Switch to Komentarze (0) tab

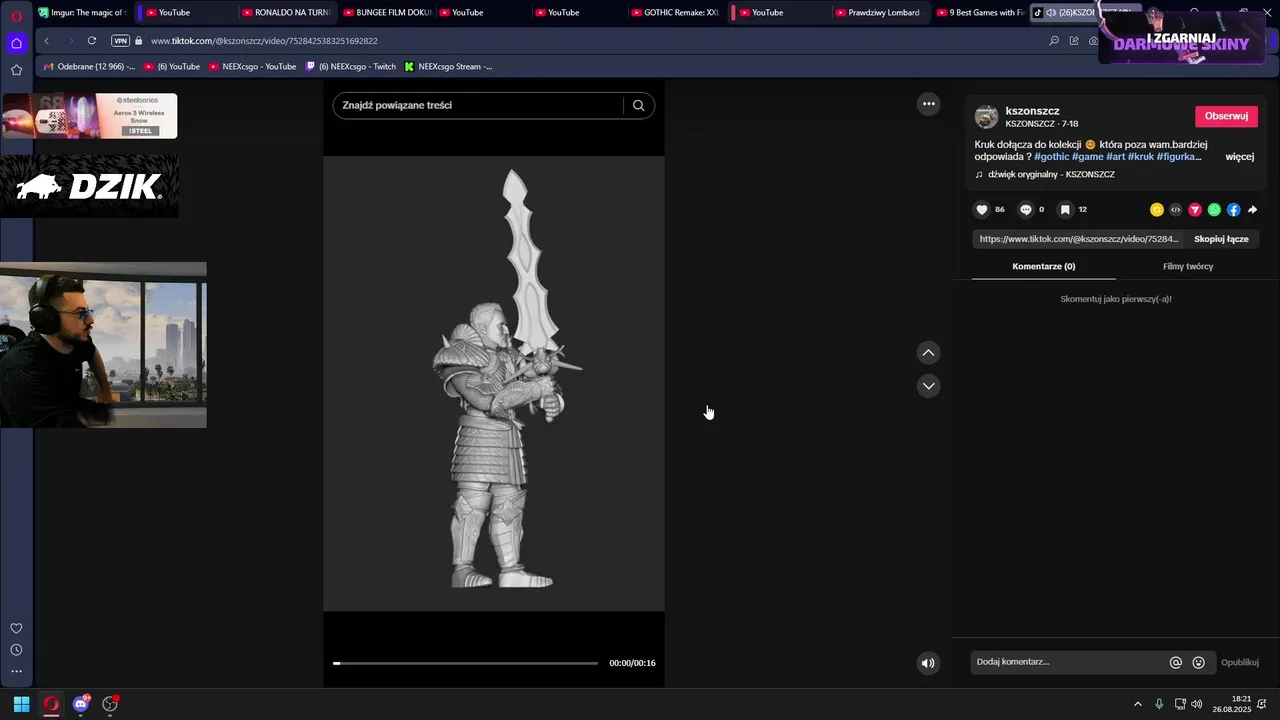[x=1043, y=267]
